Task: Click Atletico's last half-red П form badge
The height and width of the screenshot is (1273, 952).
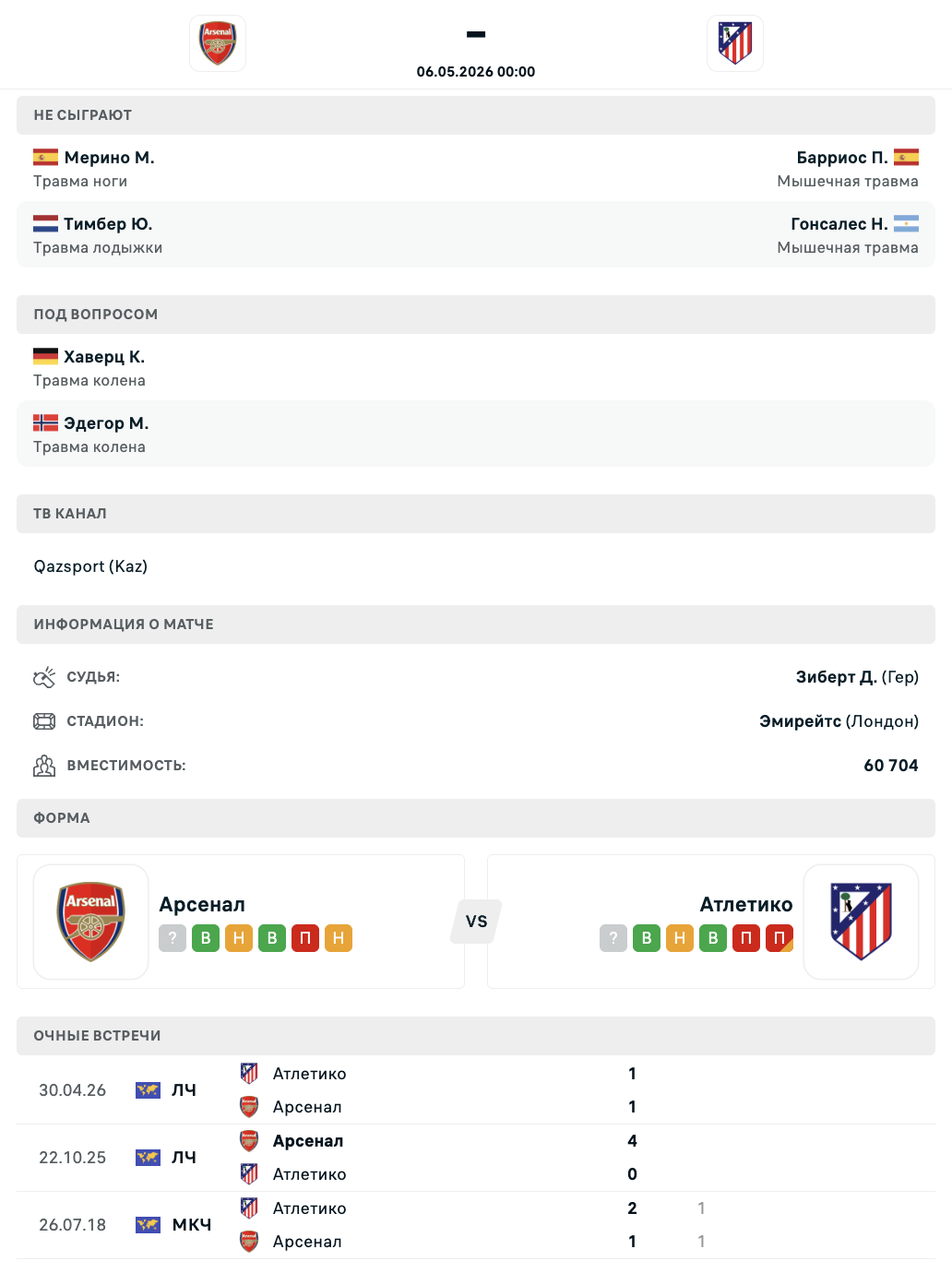Action: pyautogui.click(x=779, y=938)
